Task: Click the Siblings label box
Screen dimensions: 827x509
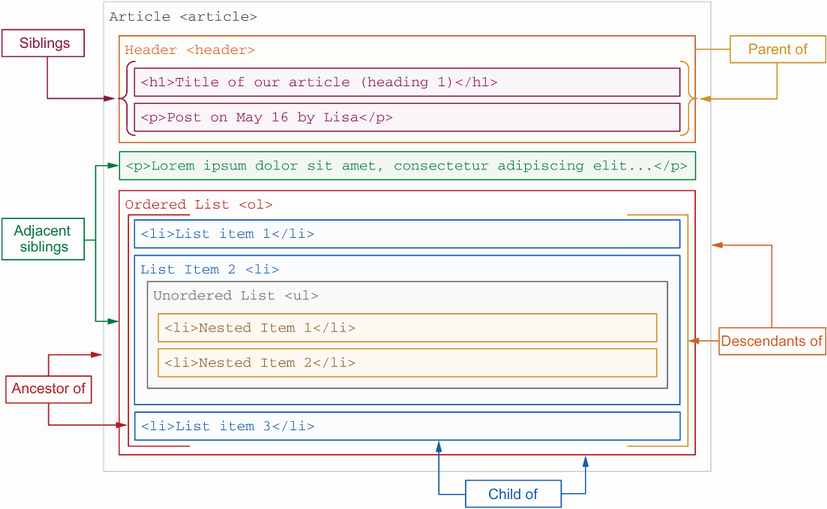Action: coord(44,44)
